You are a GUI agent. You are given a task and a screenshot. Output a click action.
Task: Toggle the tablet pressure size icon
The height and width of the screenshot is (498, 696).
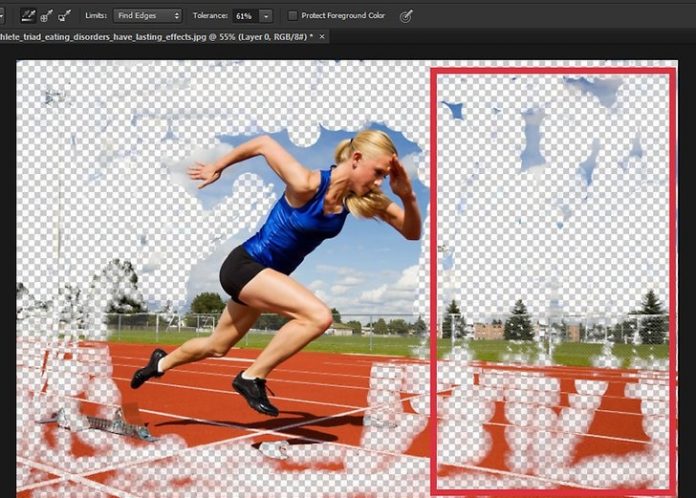pyautogui.click(x=406, y=16)
